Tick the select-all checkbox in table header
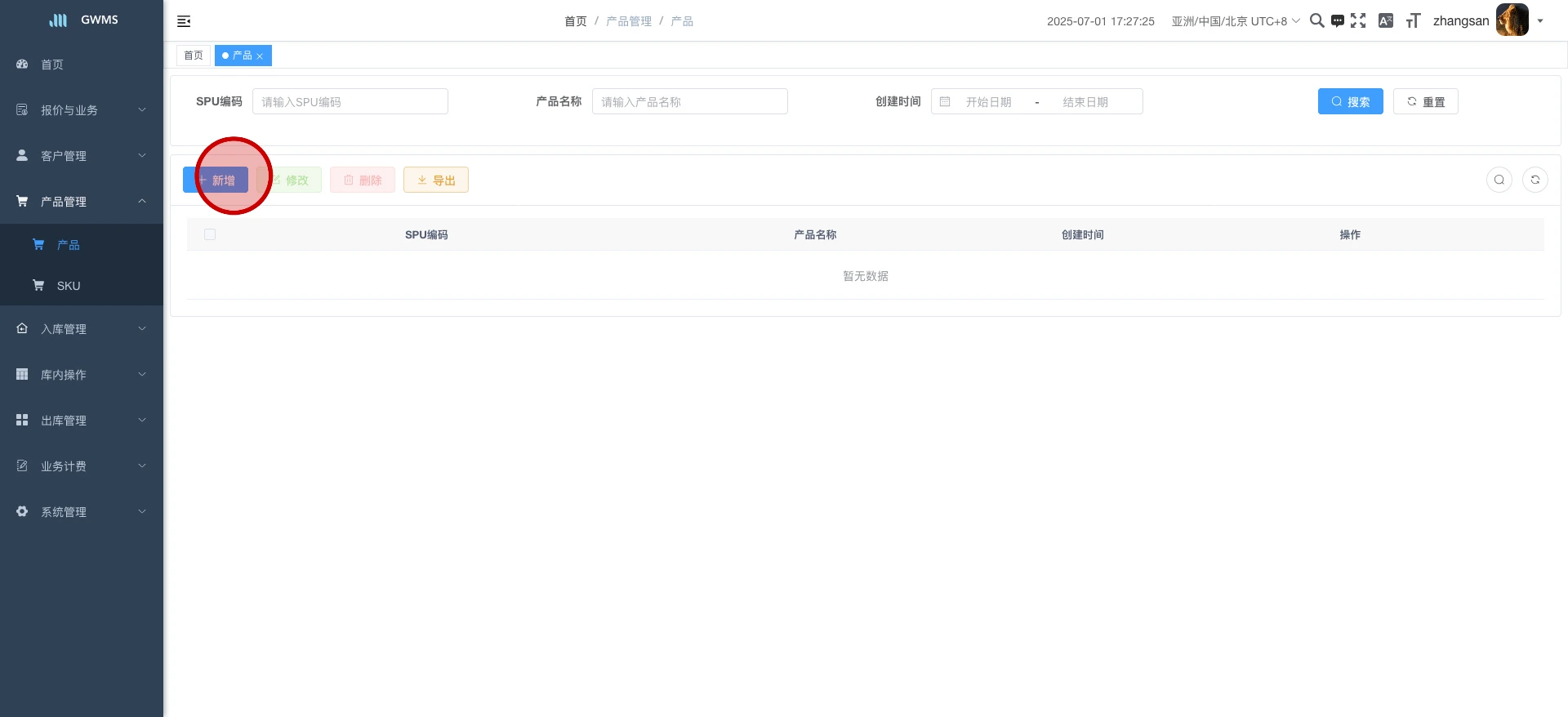 click(210, 234)
